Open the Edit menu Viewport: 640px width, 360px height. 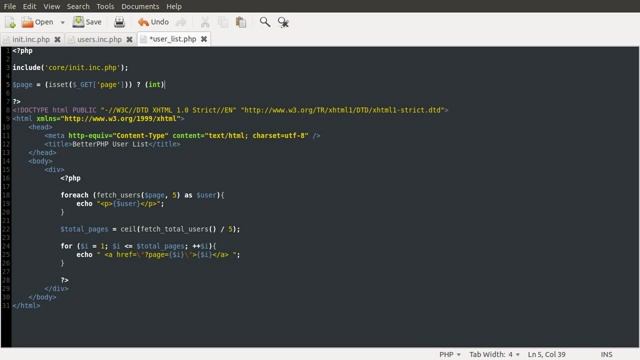(29, 7)
